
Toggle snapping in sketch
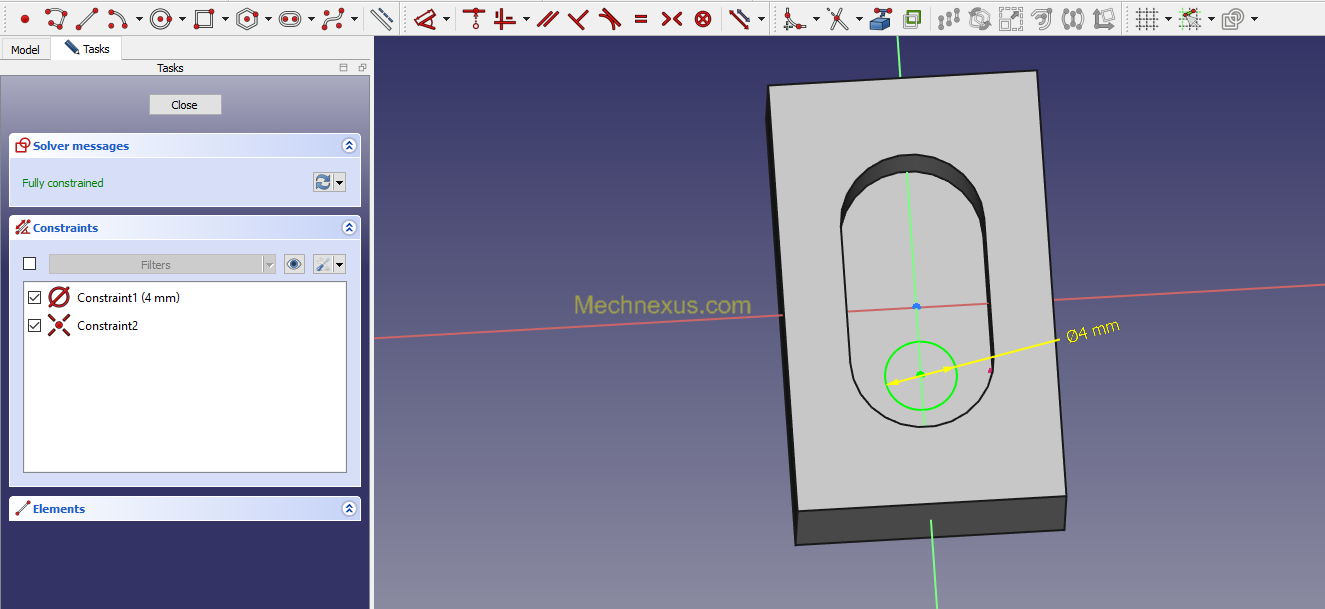[x=1190, y=18]
